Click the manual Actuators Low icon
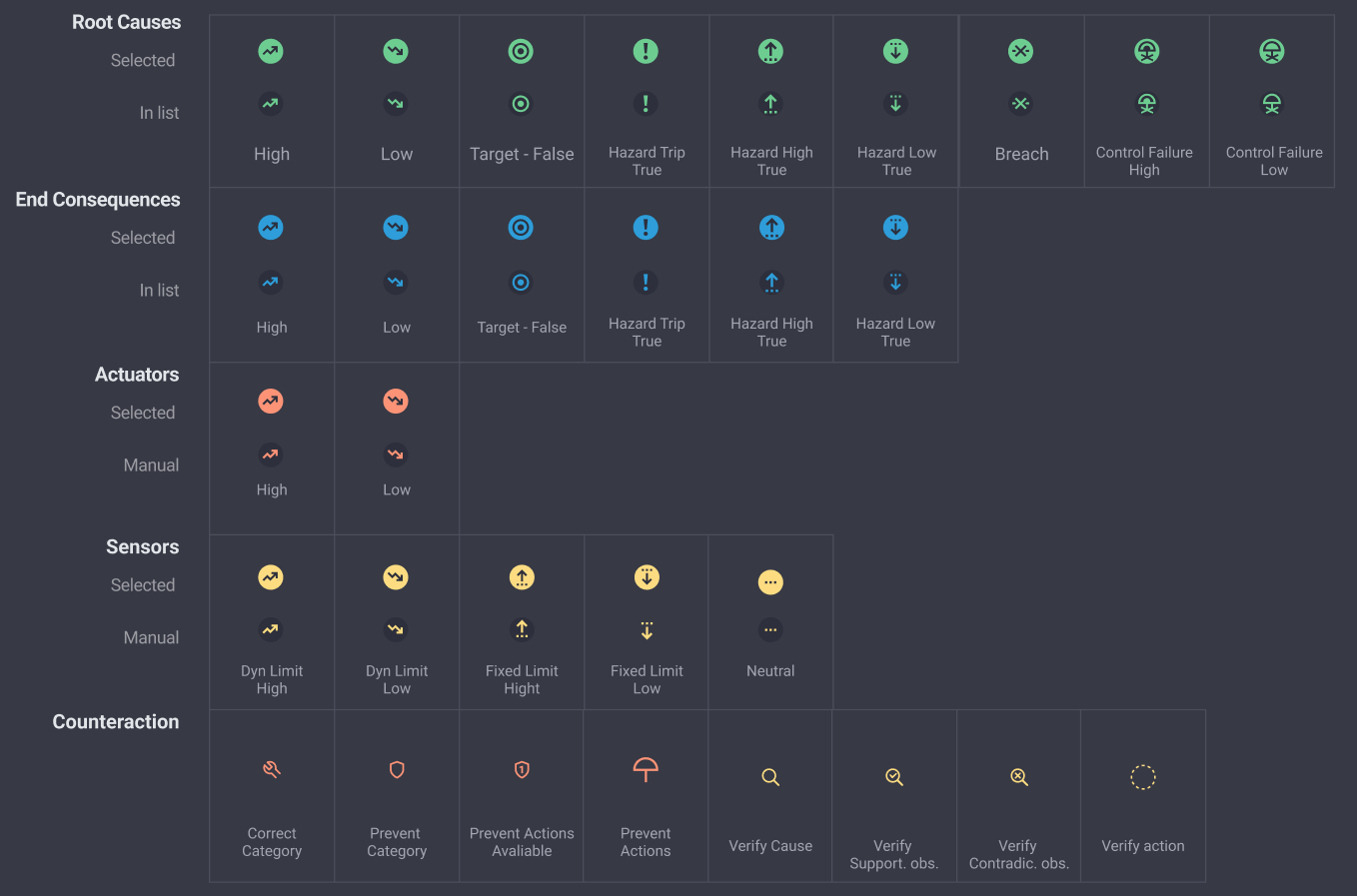 coord(396,455)
